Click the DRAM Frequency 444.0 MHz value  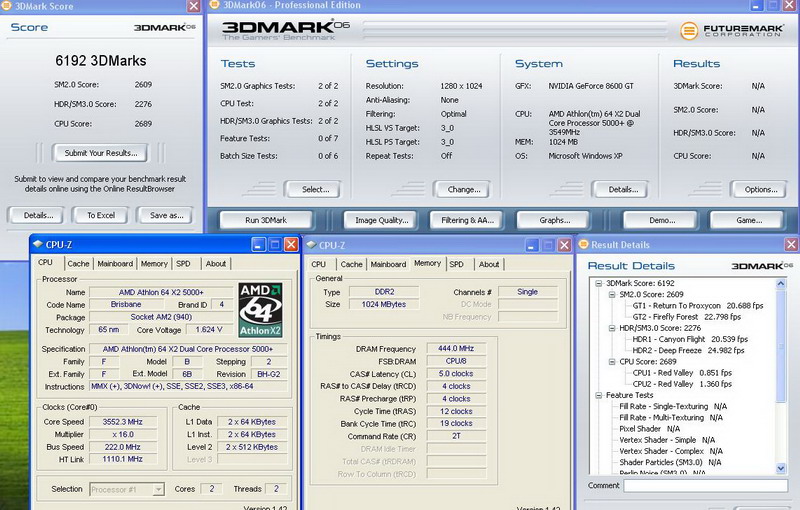[x=456, y=348]
